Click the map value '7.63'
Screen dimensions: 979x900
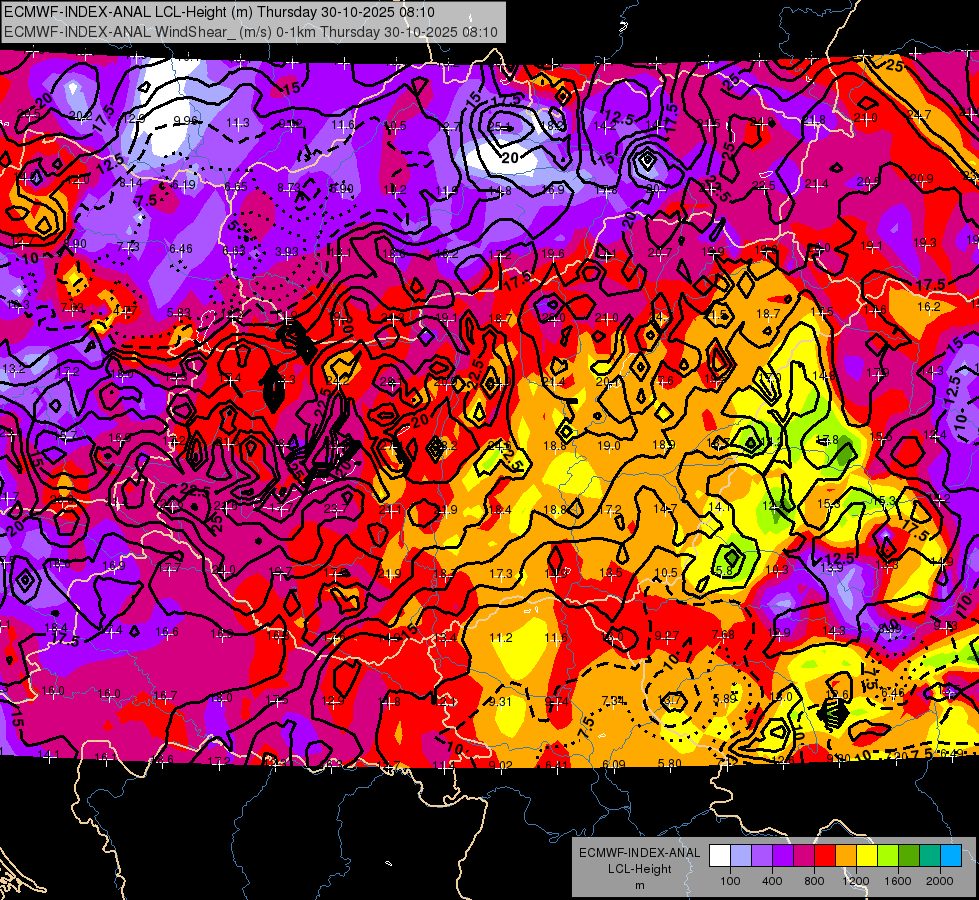[72, 307]
